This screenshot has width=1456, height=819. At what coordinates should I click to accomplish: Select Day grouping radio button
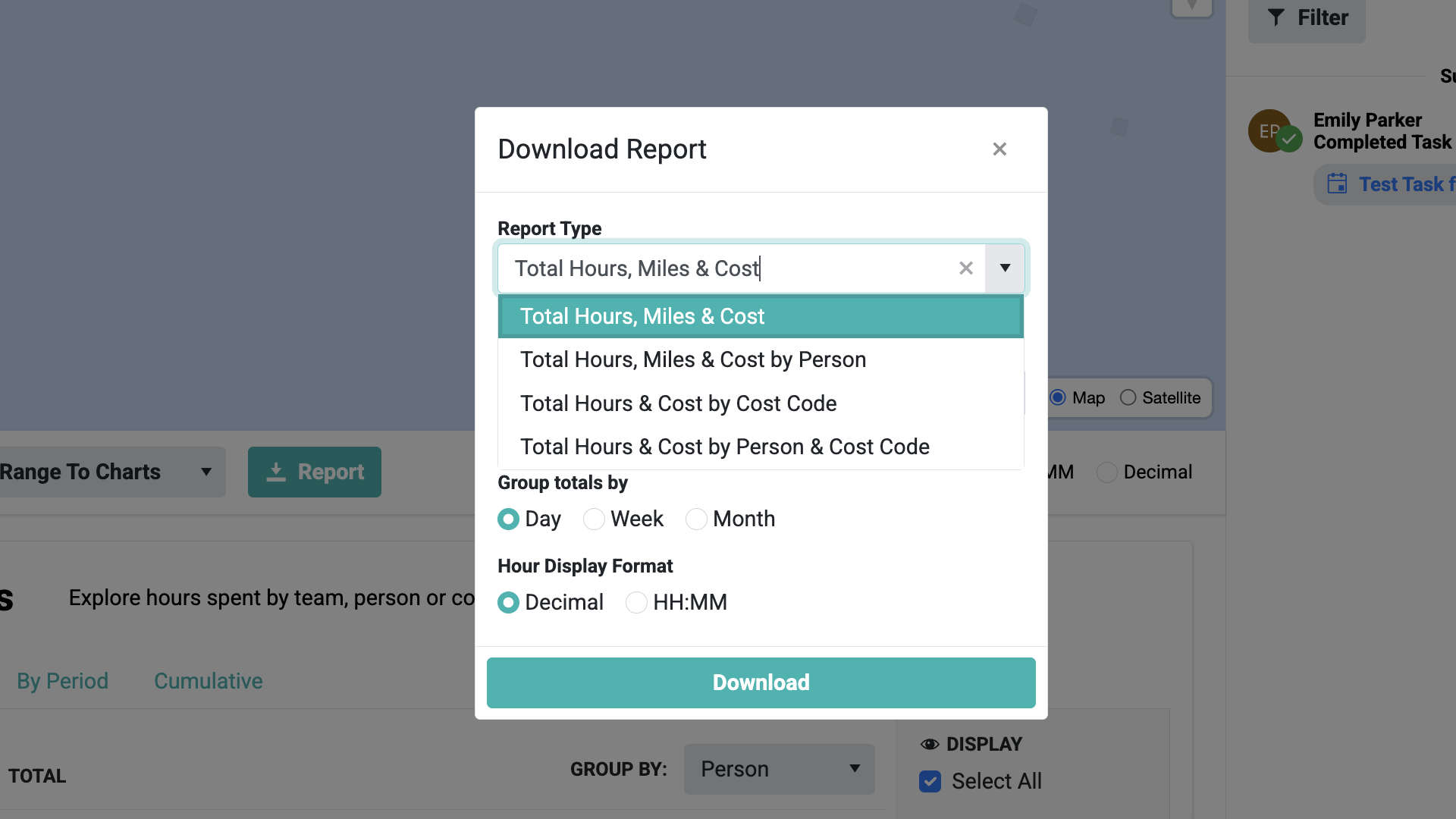[508, 519]
